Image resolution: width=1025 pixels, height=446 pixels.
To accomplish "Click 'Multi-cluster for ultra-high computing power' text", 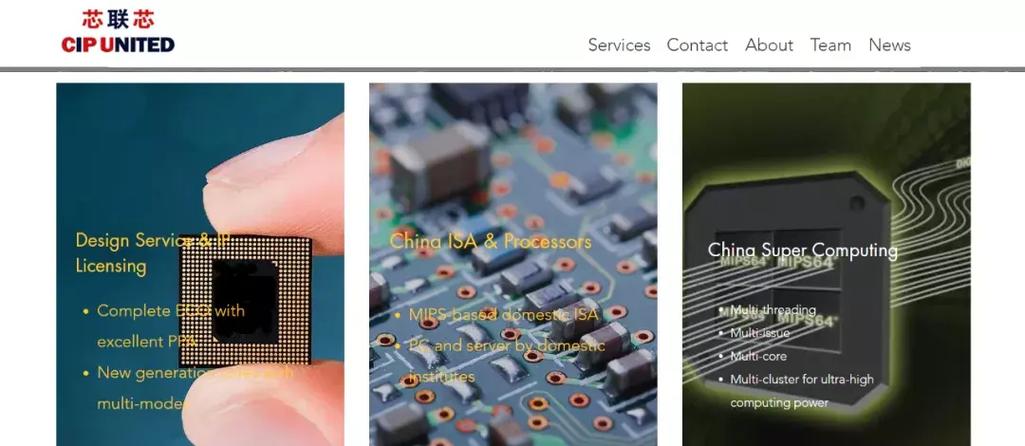I will tap(801, 391).
